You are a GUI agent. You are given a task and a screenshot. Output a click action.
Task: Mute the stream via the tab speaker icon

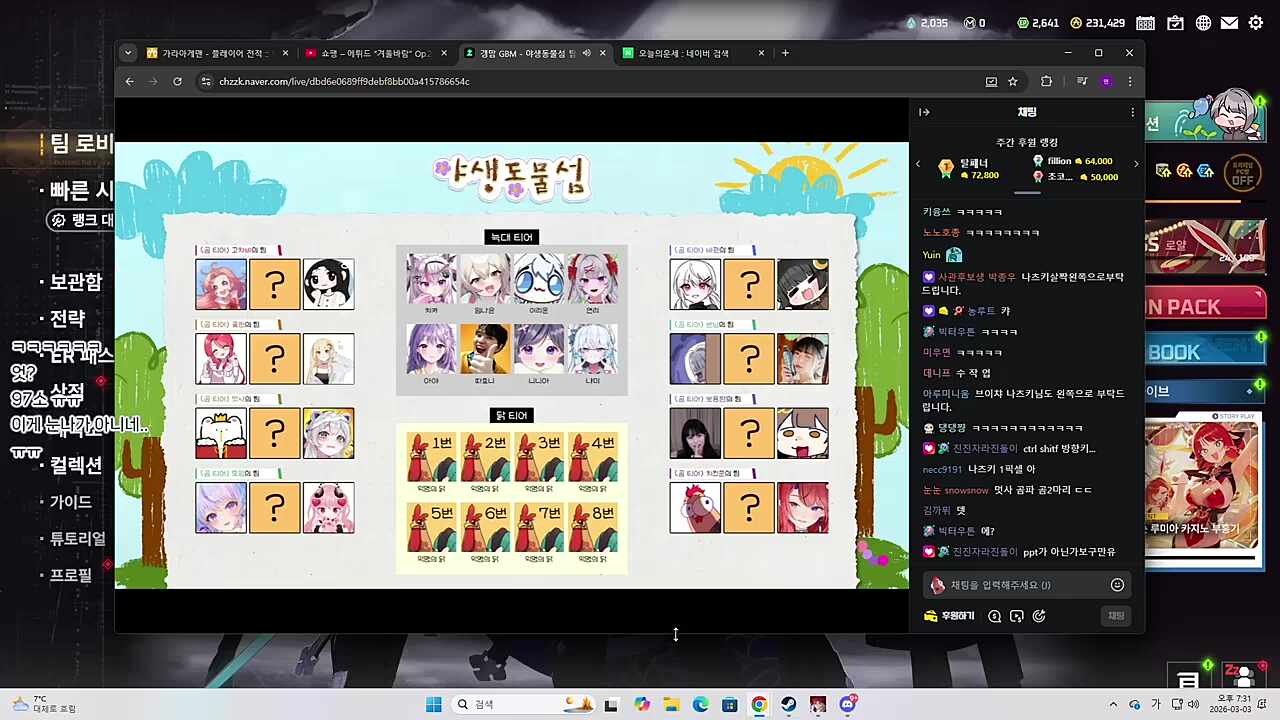(x=587, y=53)
